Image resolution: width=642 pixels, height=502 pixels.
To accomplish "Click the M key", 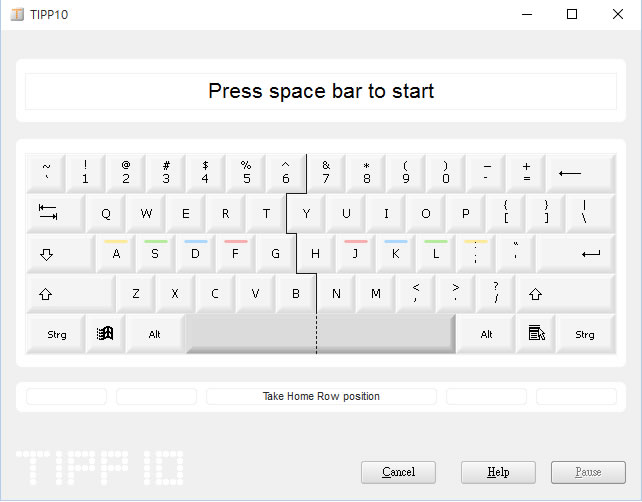I will click(375, 294).
